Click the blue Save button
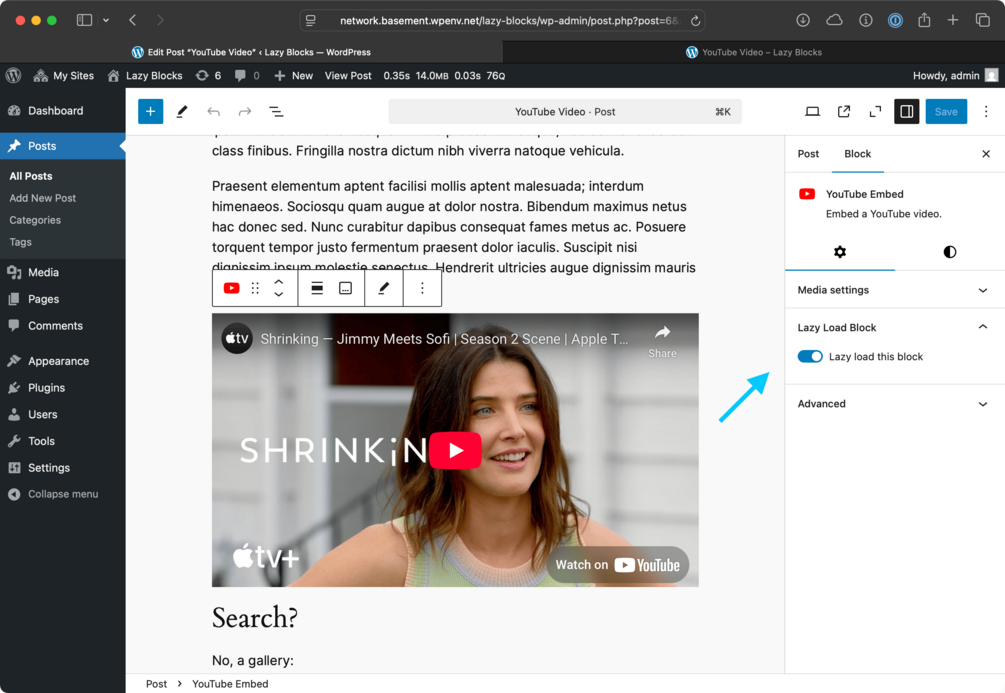This screenshot has height=693, width=1005. 945,112
